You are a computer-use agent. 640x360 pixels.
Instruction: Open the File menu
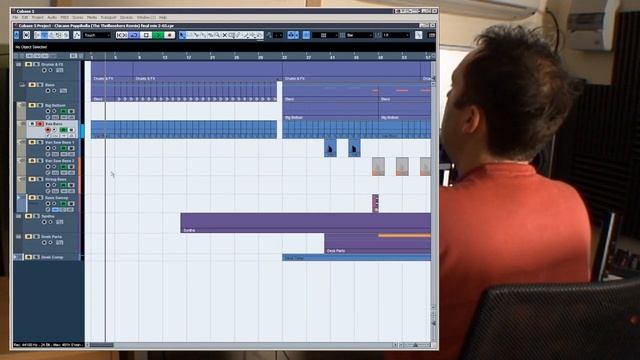15,18
